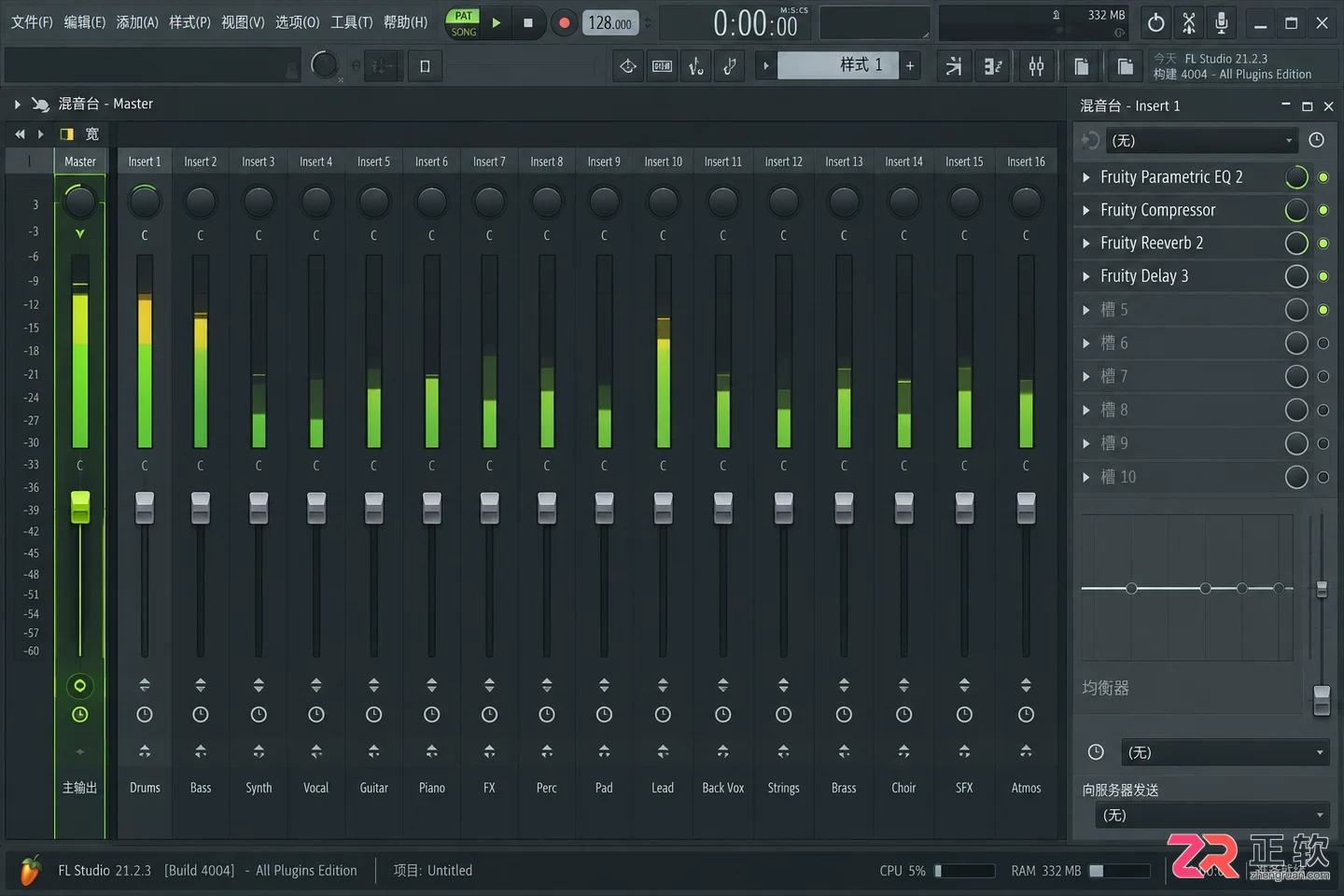Click the Master track green clock icon

pyautogui.click(x=80, y=715)
